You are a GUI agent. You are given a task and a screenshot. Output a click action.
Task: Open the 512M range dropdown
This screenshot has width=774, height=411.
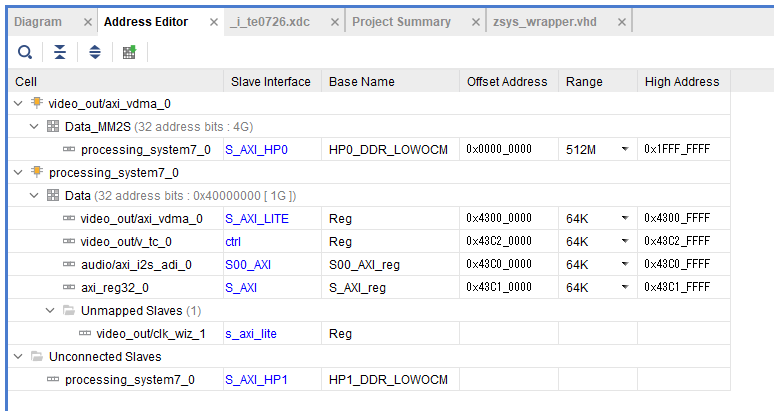625,149
